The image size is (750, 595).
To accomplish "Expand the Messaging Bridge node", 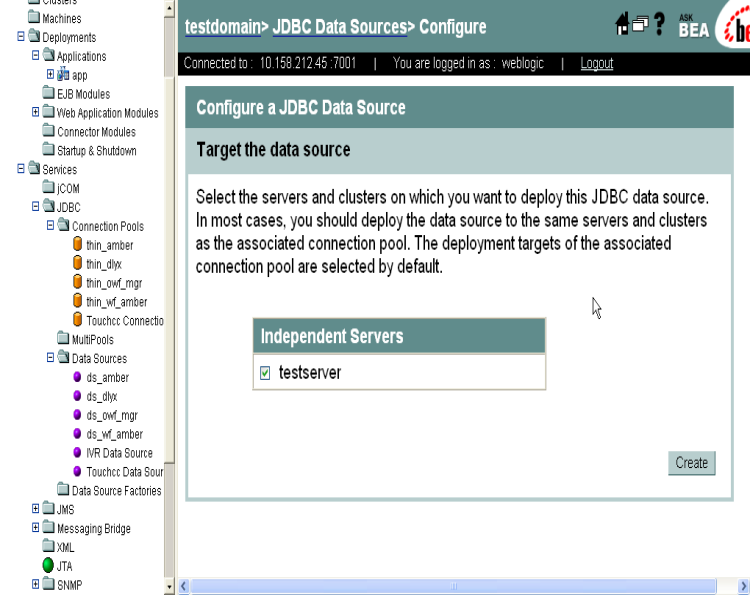I will (x=35, y=527).
